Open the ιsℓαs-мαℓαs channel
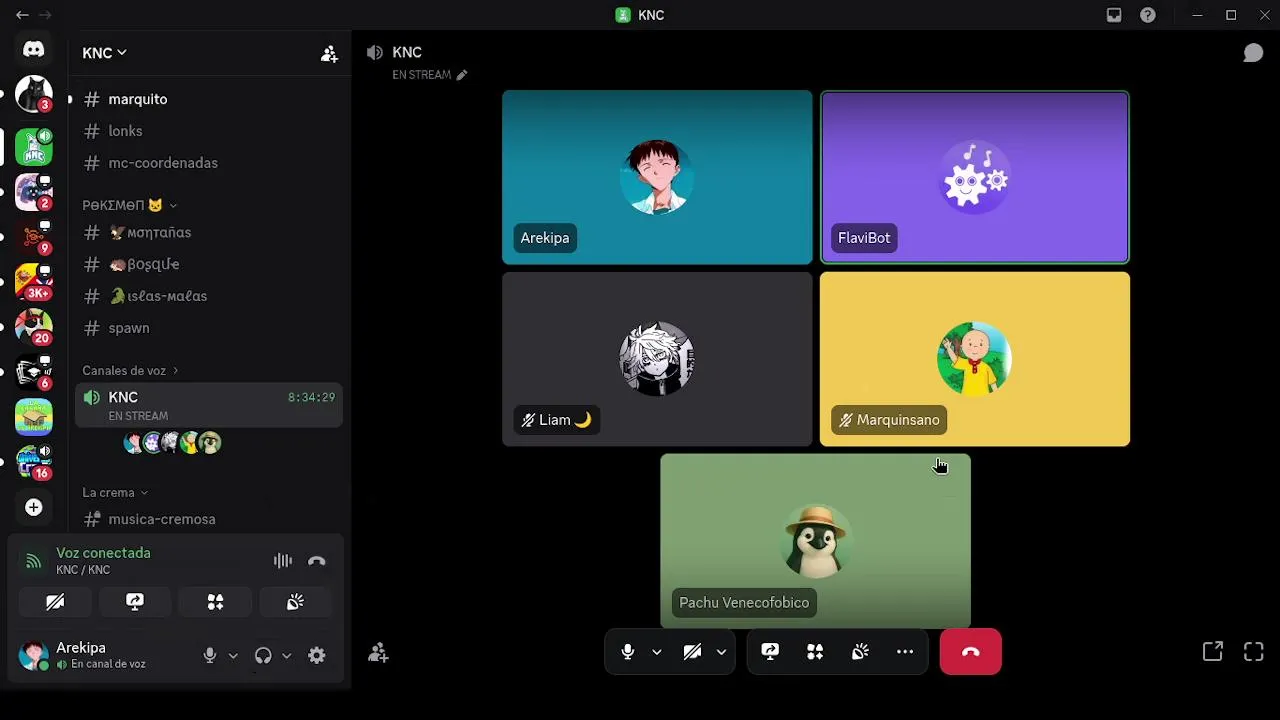The image size is (1280, 720). 209,296
